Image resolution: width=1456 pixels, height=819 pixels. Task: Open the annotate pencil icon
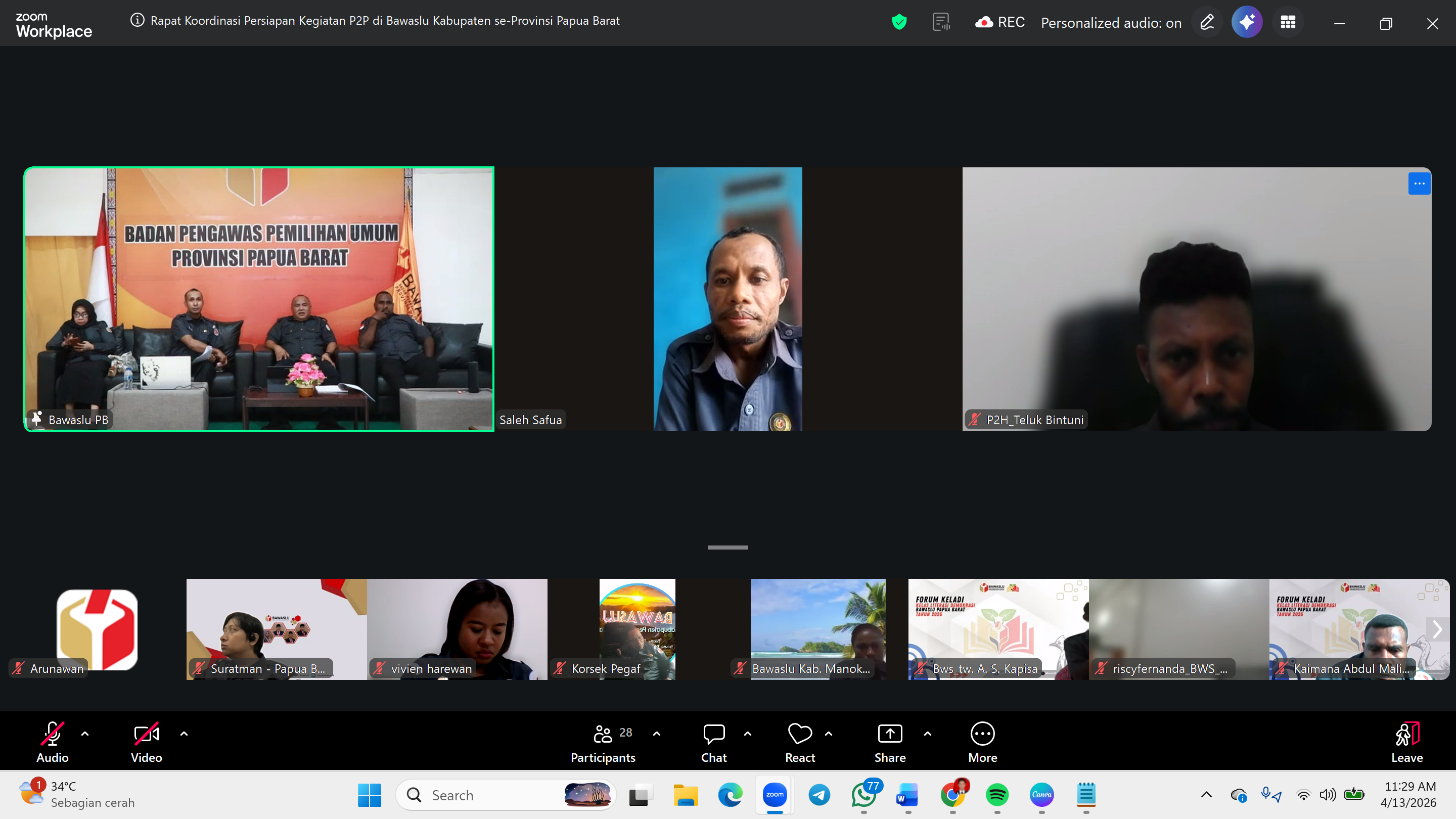1207,23
